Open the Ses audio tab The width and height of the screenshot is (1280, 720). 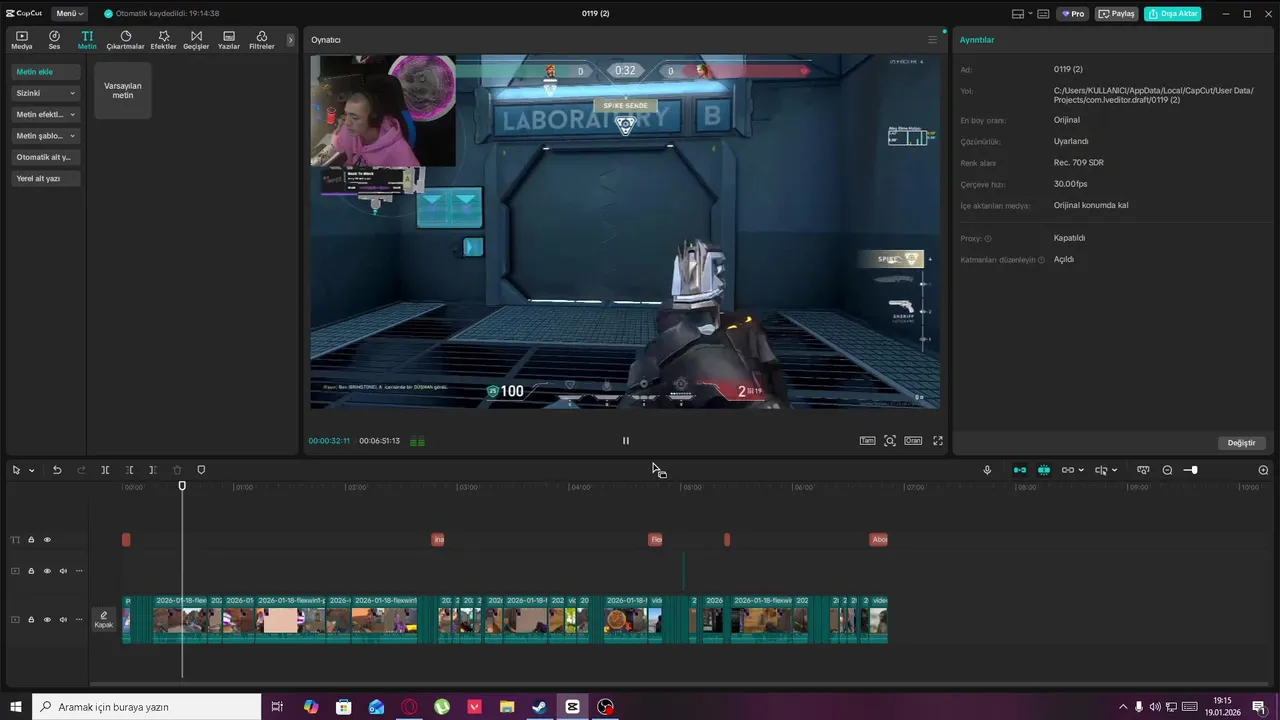tap(54, 40)
